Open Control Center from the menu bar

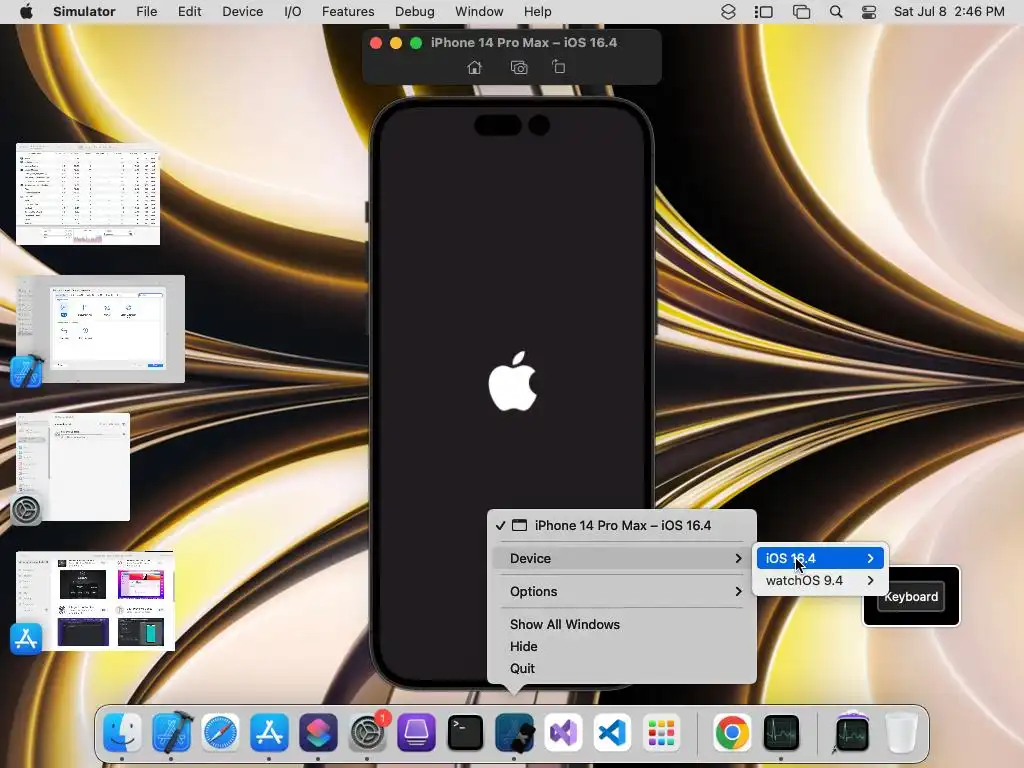(x=869, y=12)
